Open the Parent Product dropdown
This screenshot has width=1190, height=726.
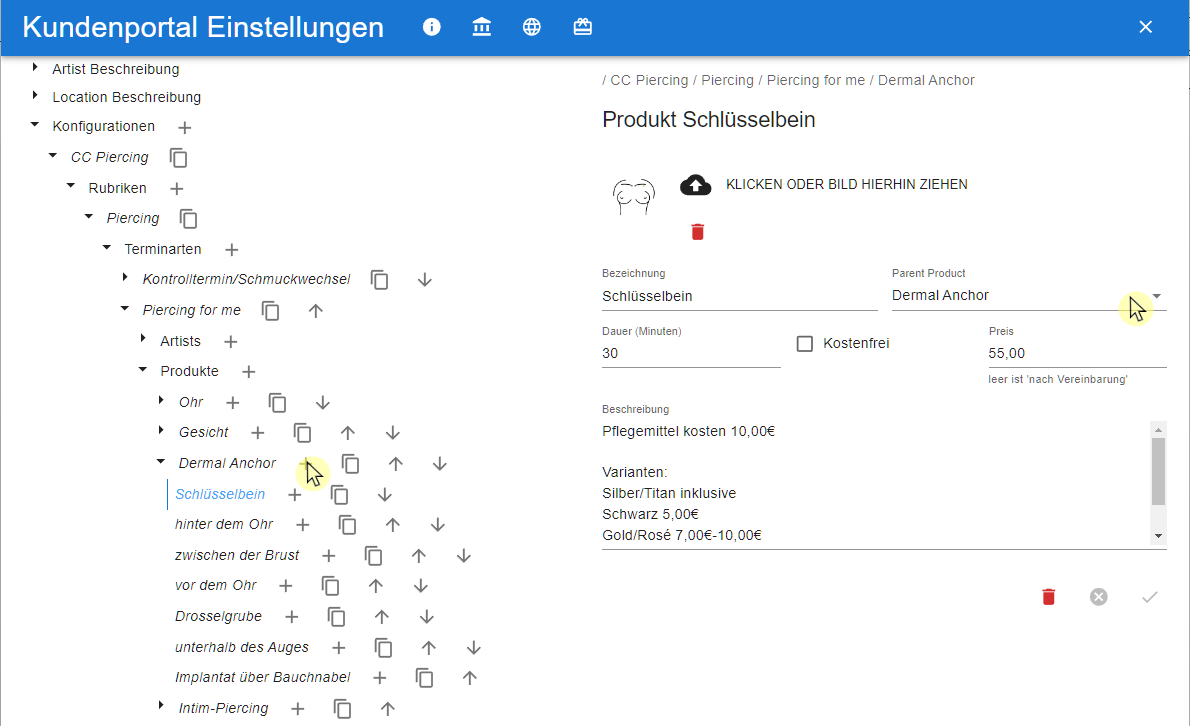[x=1157, y=296]
